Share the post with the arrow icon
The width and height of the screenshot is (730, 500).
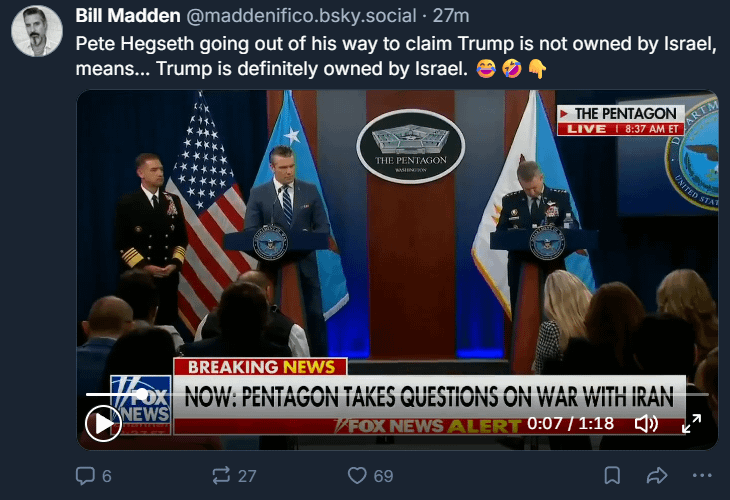click(x=657, y=476)
